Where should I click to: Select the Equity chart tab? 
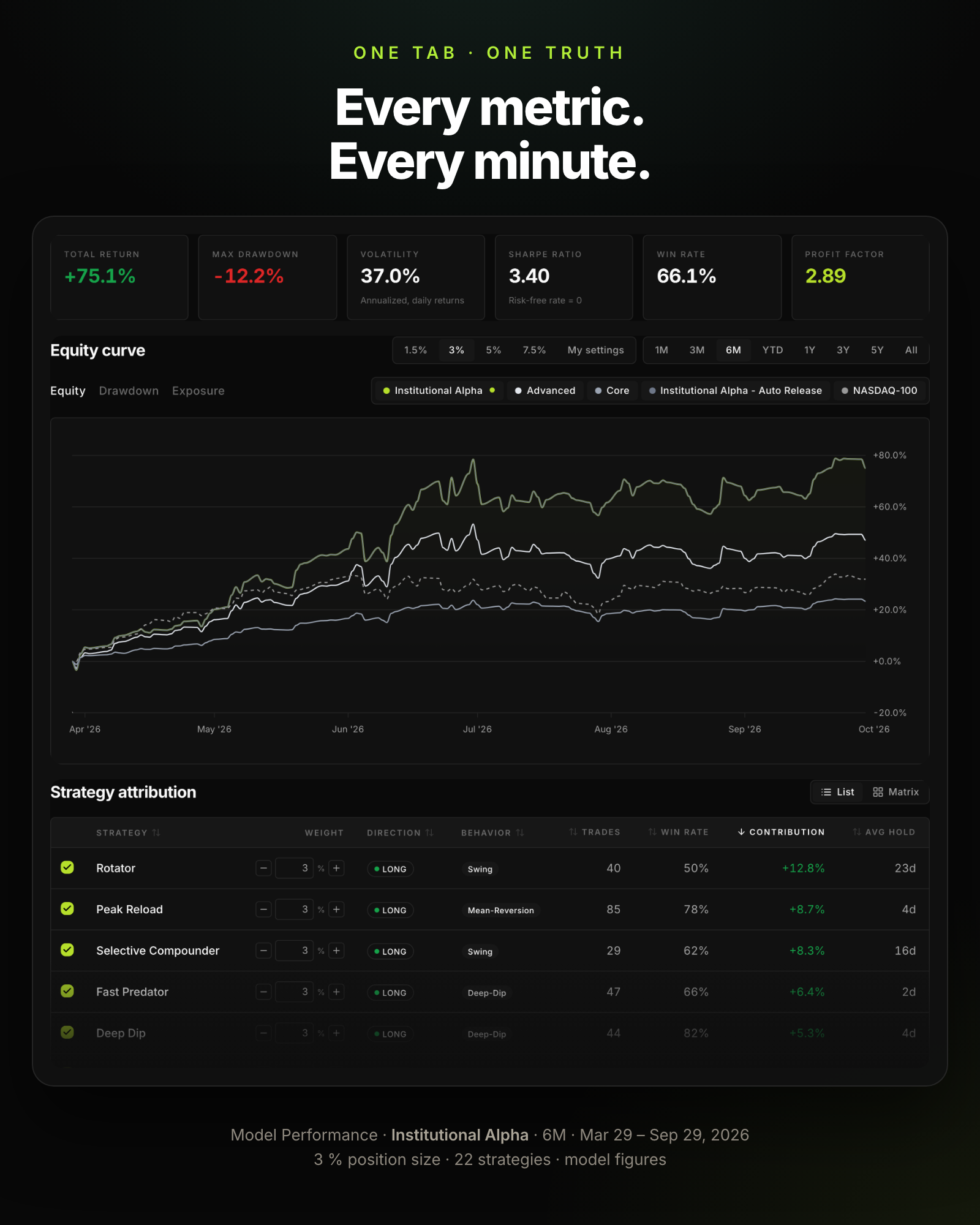[x=67, y=391]
